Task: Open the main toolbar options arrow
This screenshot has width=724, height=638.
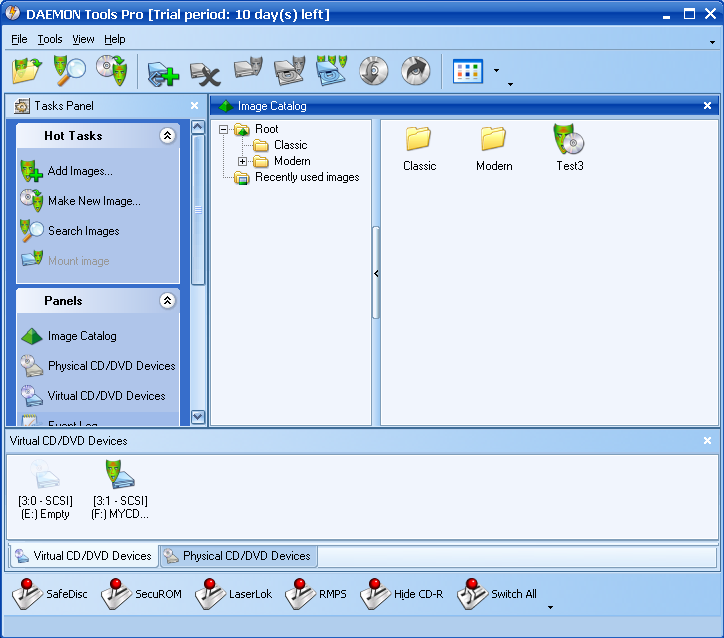Action: coord(510,84)
